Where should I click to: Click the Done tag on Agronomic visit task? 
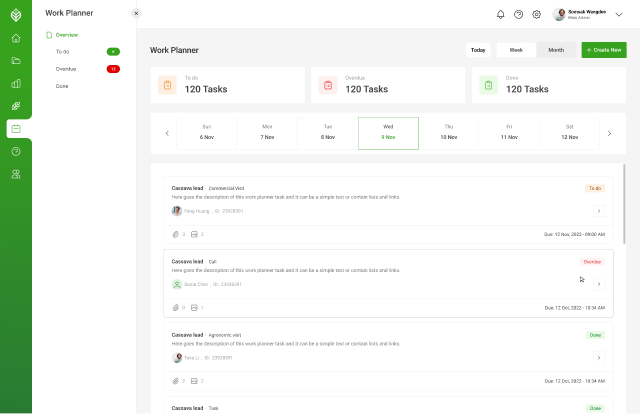pyautogui.click(x=595, y=335)
